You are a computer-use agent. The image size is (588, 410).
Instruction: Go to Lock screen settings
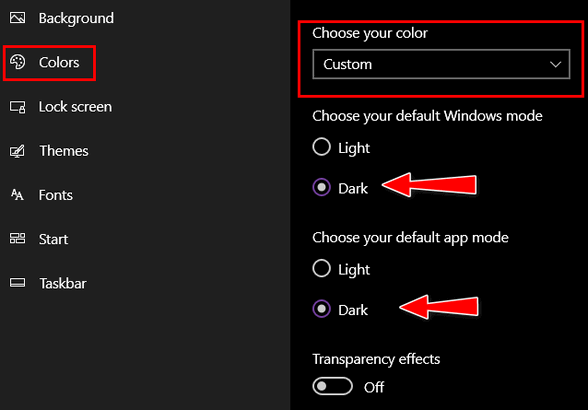coord(75,107)
